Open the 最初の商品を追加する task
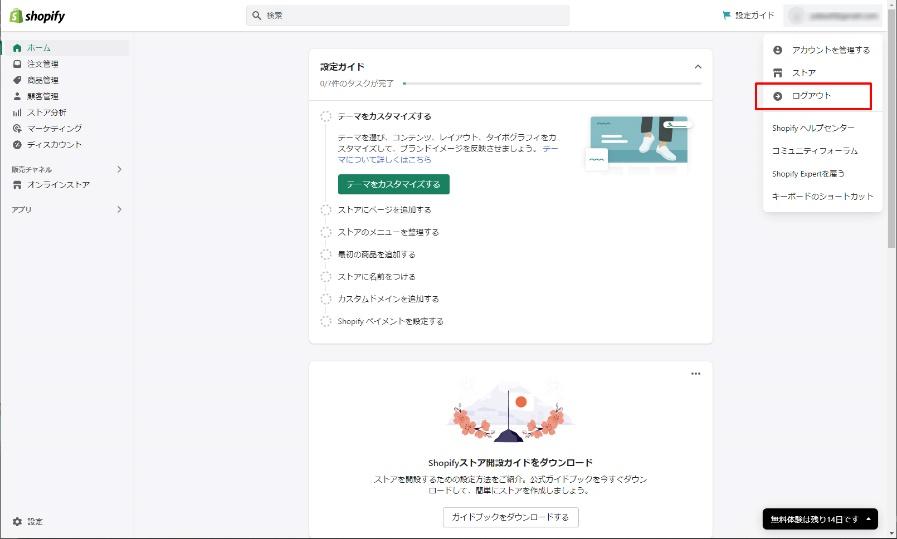Viewport: 897px width, 539px height. pos(376,255)
